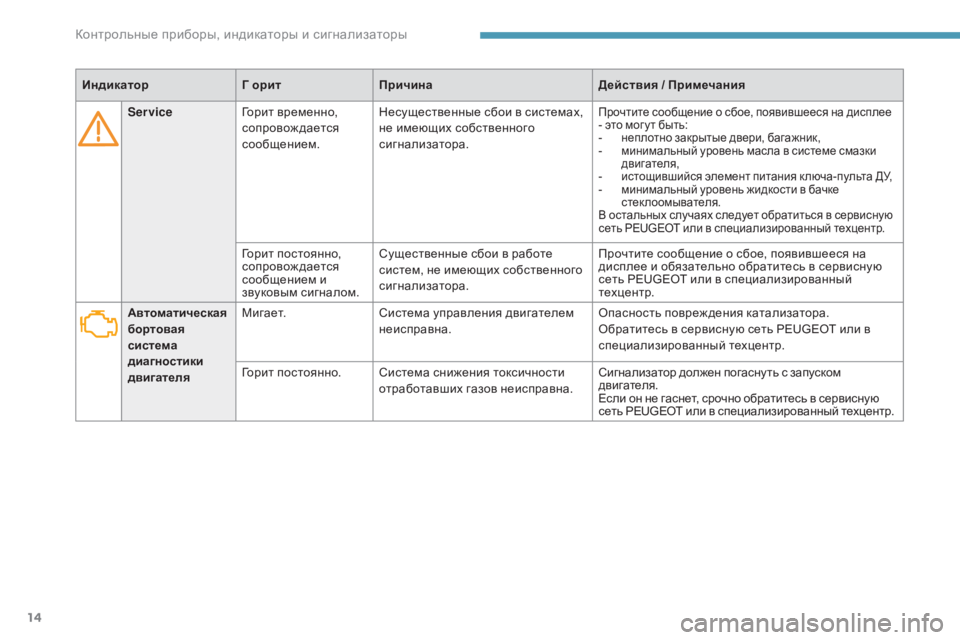
Task: Click the line 'минимальный уровень жидкости в бачке'
Action: [730, 189]
